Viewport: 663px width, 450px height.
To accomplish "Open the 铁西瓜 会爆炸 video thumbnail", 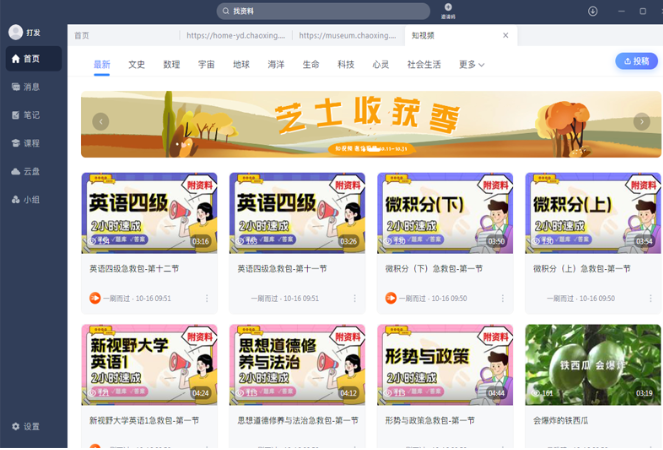I will (x=593, y=365).
